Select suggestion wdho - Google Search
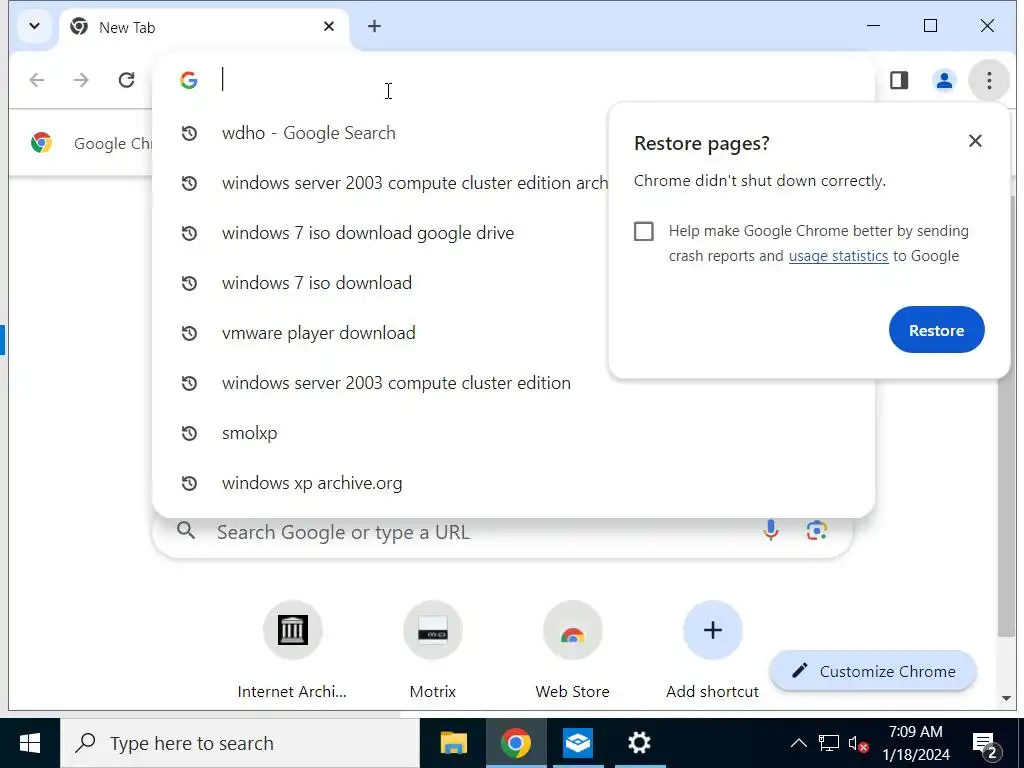Screen dimensions: 1024x768 pos(382,133)
